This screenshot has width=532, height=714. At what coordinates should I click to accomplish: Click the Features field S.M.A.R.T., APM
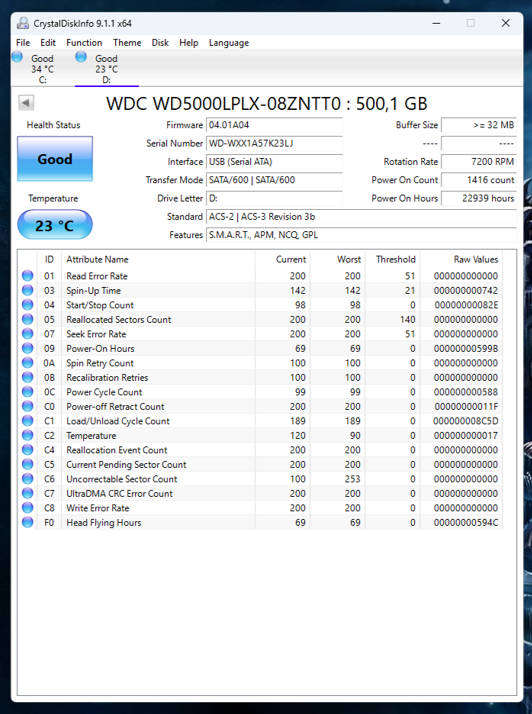click(x=361, y=235)
